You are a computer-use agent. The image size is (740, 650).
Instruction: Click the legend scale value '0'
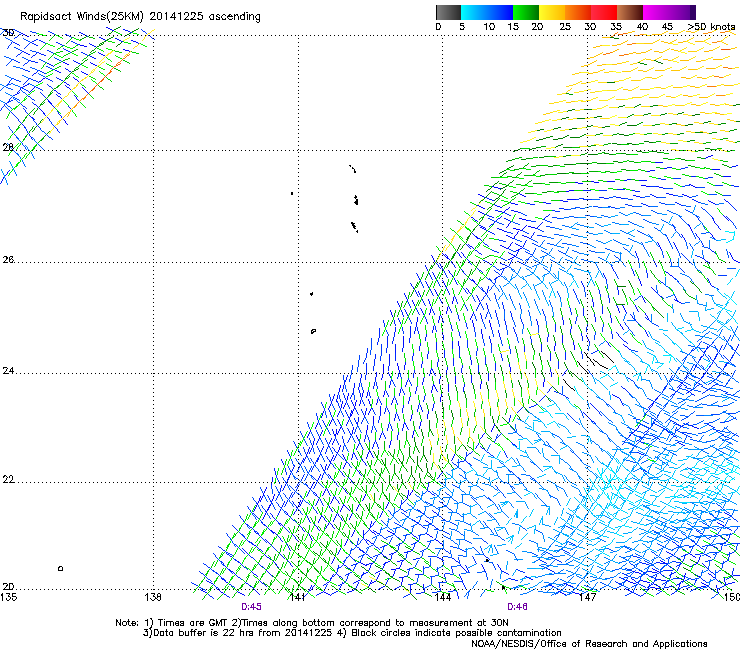[438, 27]
